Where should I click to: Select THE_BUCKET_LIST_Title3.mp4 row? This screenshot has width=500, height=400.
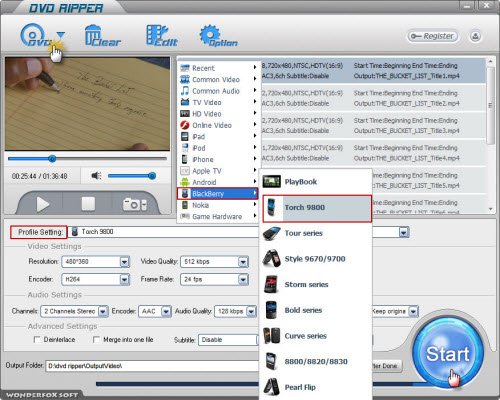pyautogui.click(x=374, y=125)
